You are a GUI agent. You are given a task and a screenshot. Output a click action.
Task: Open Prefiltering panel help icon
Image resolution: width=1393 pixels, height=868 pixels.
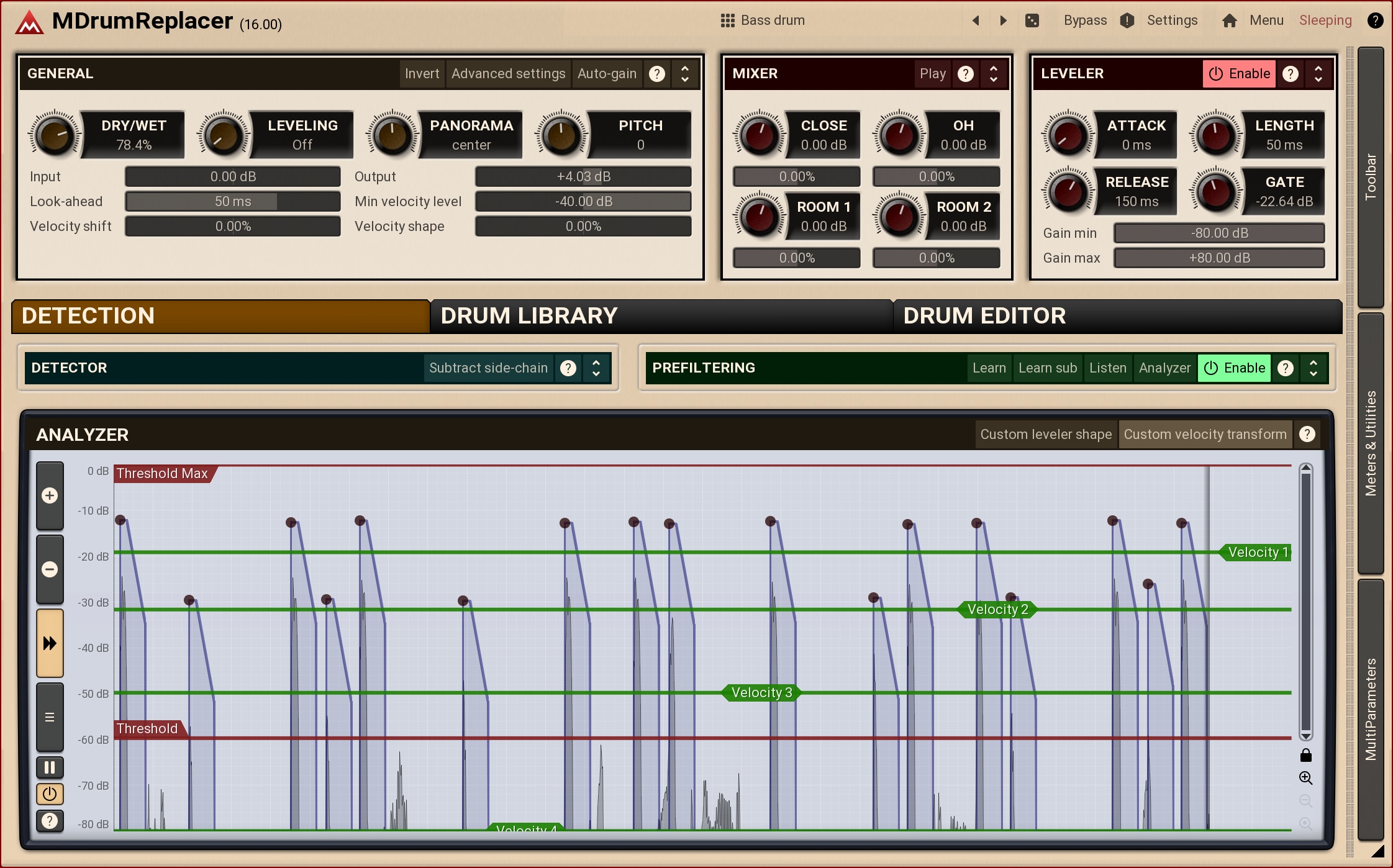[1286, 368]
